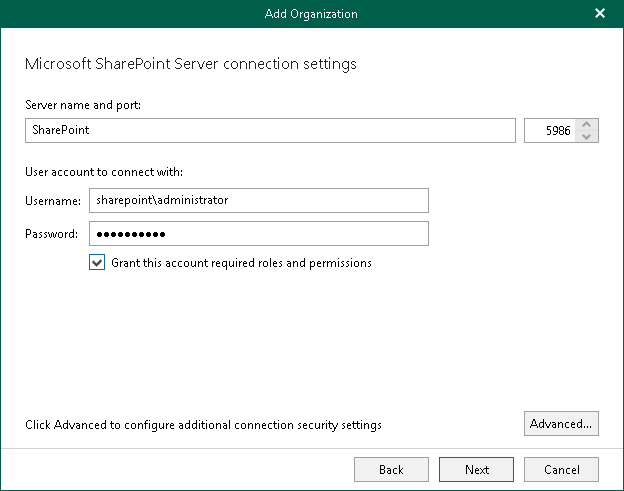Viewport: 624px width, 491px height.
Task: Increase the port number with the up arrow
Action: point(587,125)
